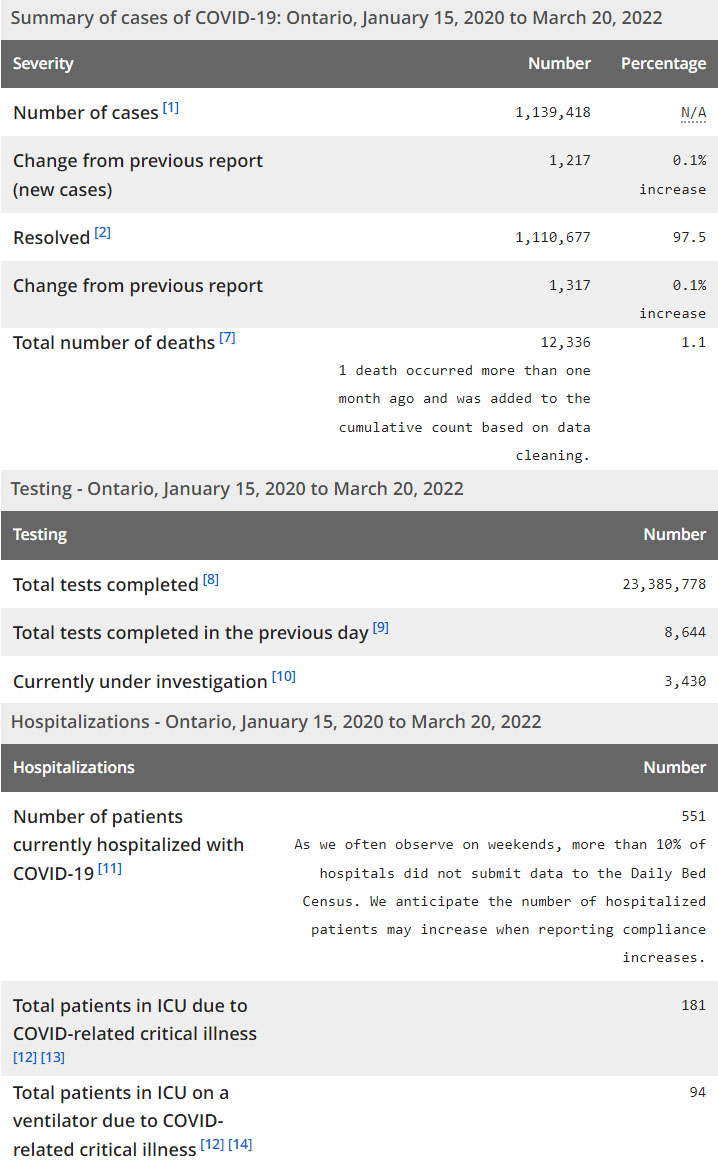Select the total tests value 23,385,778
The image size is (718, 1160).
coord(664,585)
